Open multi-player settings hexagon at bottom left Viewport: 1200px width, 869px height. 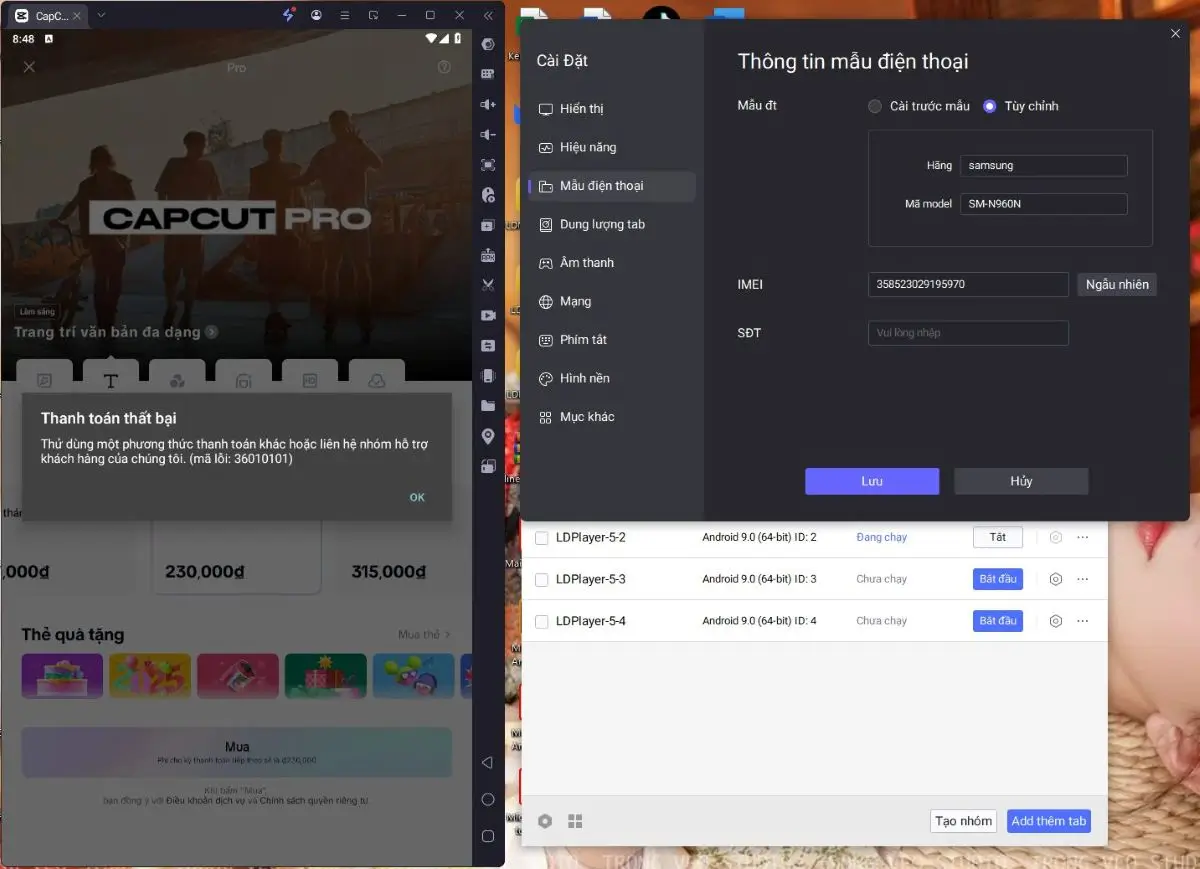click(x=545, y=821)
